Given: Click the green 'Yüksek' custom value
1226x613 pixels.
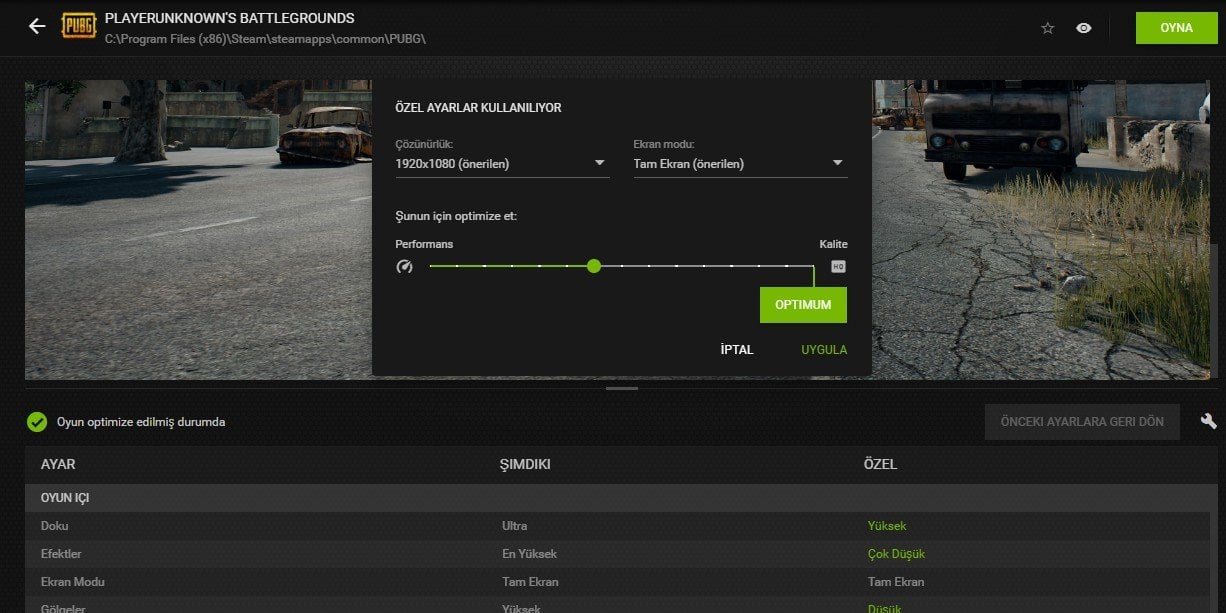Looking at the screenshot, I should tap(887, 526).
